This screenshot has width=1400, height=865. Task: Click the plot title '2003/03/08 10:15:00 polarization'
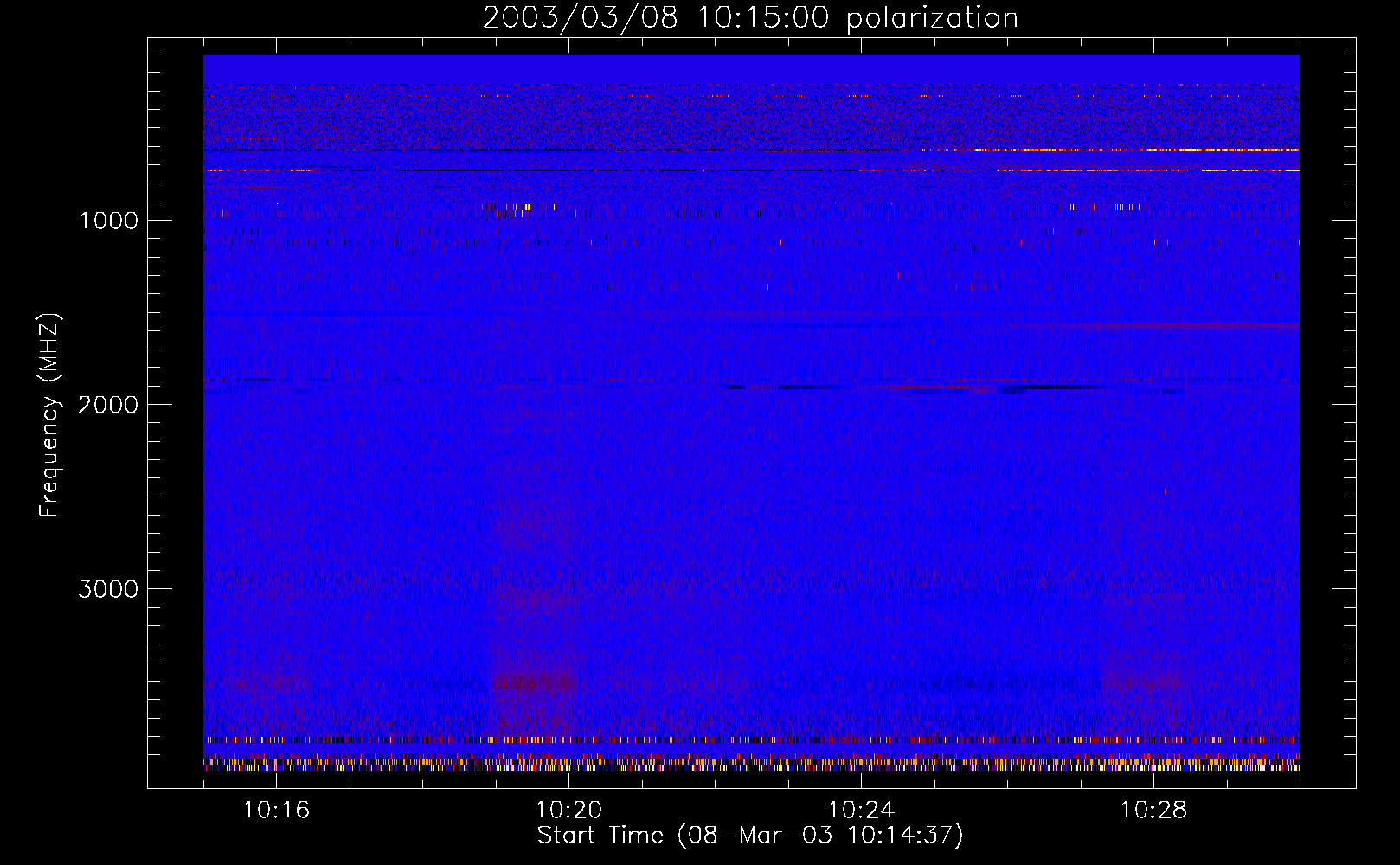[750, 18]
